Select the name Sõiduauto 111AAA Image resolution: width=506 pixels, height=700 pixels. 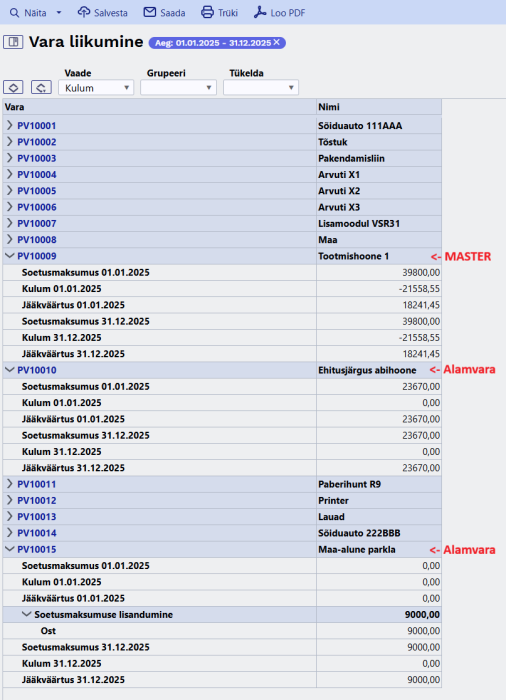pos(360,126)
